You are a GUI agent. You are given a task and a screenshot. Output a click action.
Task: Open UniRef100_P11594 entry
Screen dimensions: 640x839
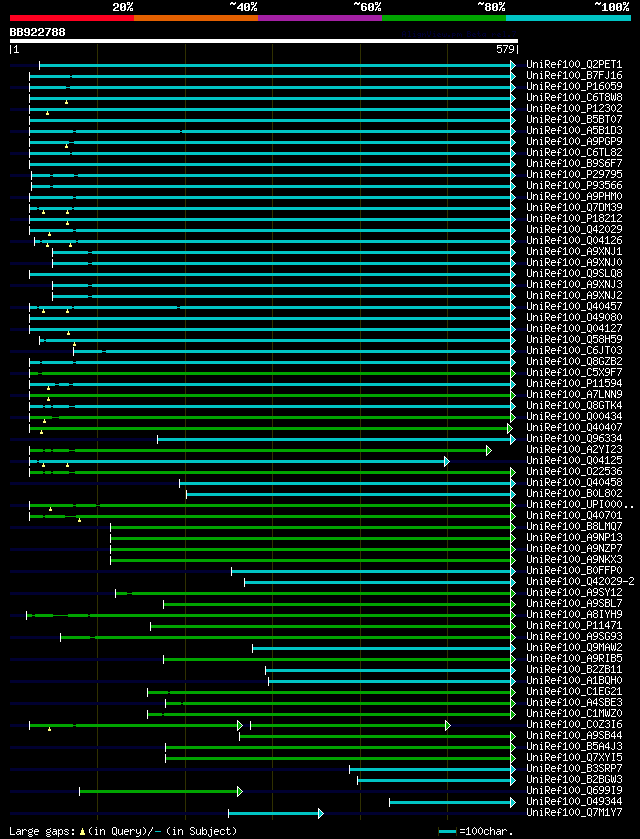pos(574,383)
